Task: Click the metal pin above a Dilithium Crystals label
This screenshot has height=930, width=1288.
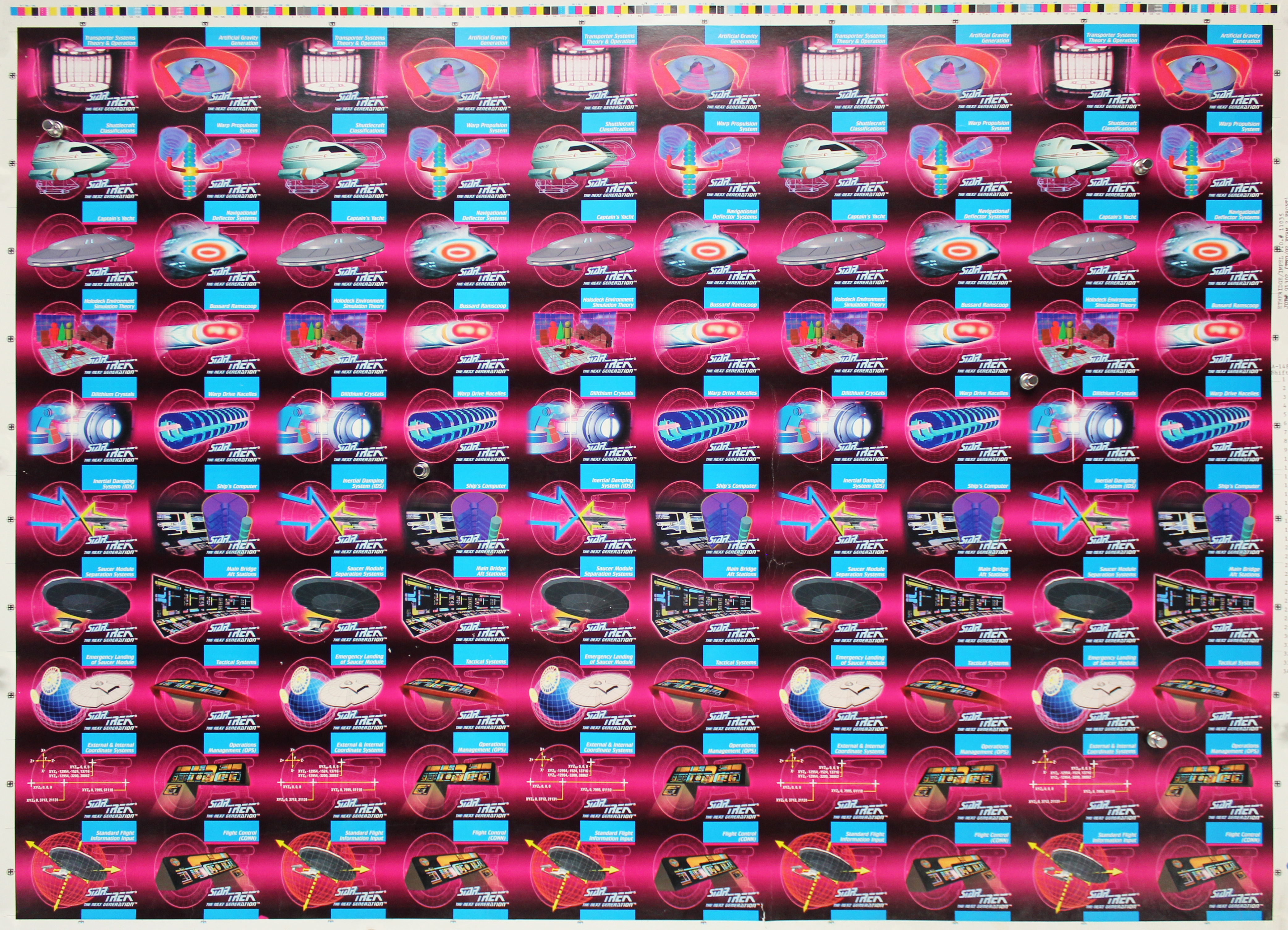Action: [x=1028, y=381]
